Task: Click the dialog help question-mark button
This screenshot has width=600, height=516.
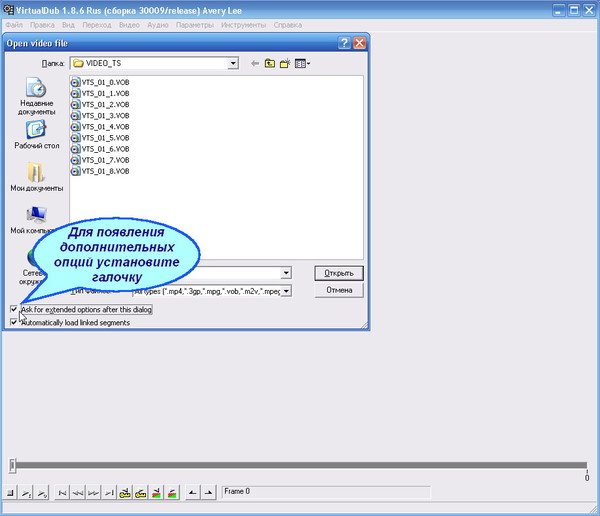Action: coord(344,43)
